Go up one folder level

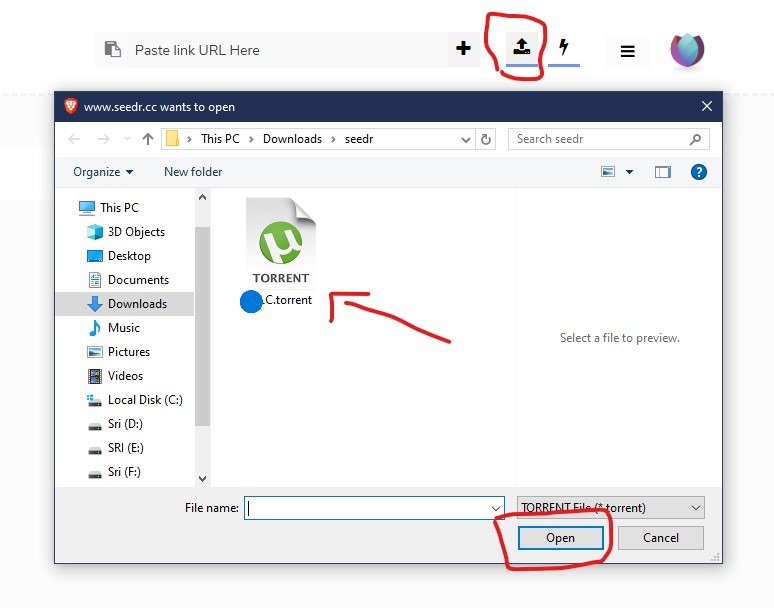148,139
